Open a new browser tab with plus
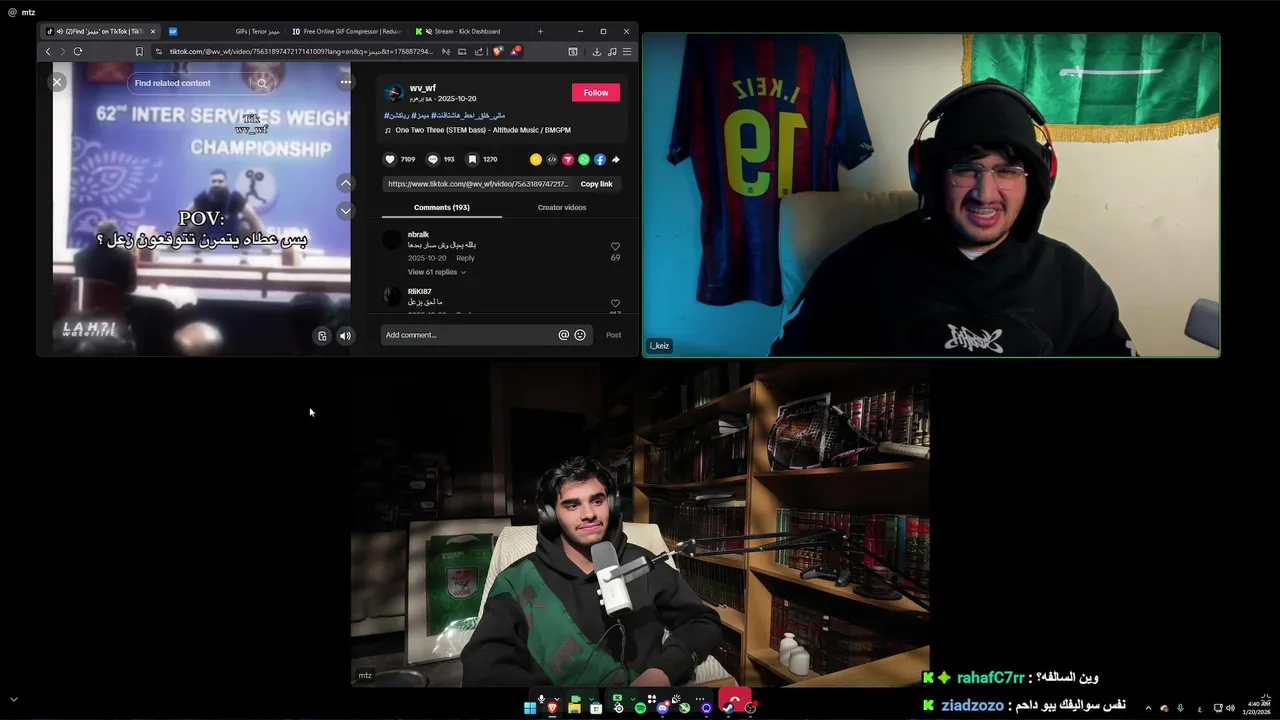Image resolution: width=1280 pixels, height=720 pixels. point(540,31)
